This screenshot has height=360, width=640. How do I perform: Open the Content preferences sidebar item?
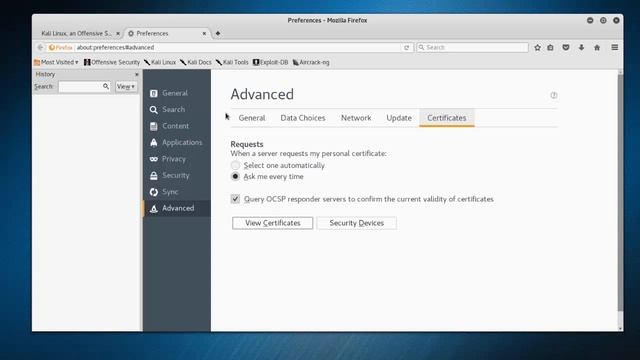coord(177,126)
